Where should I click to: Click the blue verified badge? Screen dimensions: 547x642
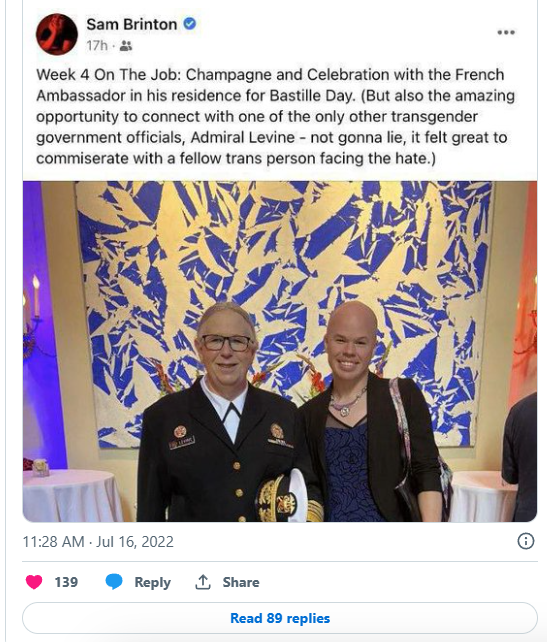click(x=189, y=24)
